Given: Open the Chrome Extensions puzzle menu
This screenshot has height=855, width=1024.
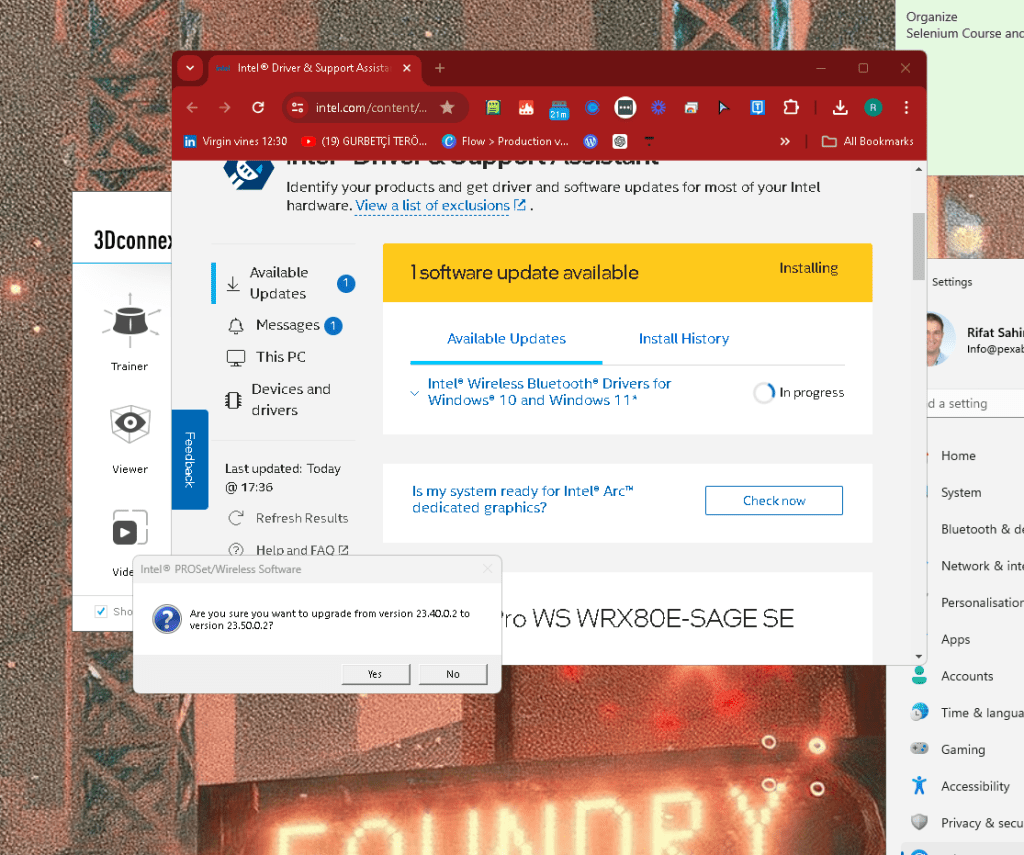Looking at the screenshot, I should [x=791, y=107].
